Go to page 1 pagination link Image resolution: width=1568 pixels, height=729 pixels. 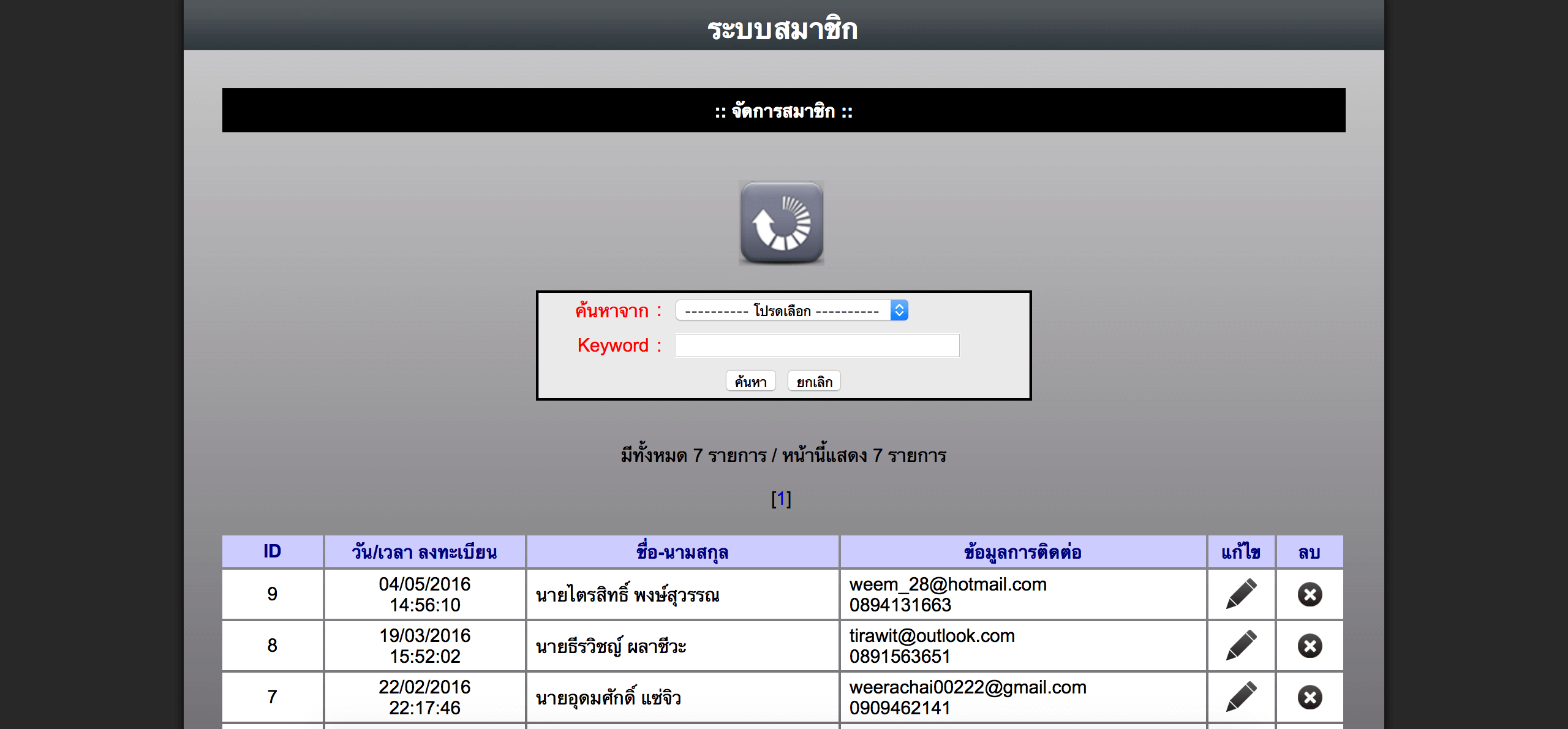pos(781,499)
